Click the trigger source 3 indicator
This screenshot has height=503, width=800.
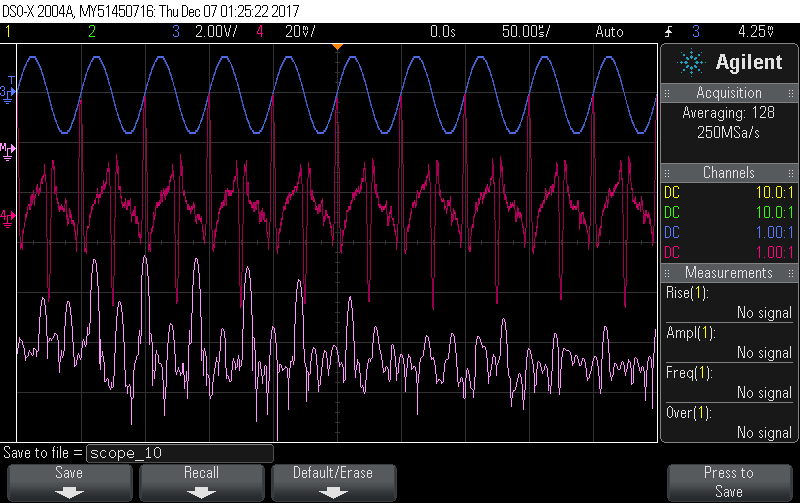click(x=696, y=32)
